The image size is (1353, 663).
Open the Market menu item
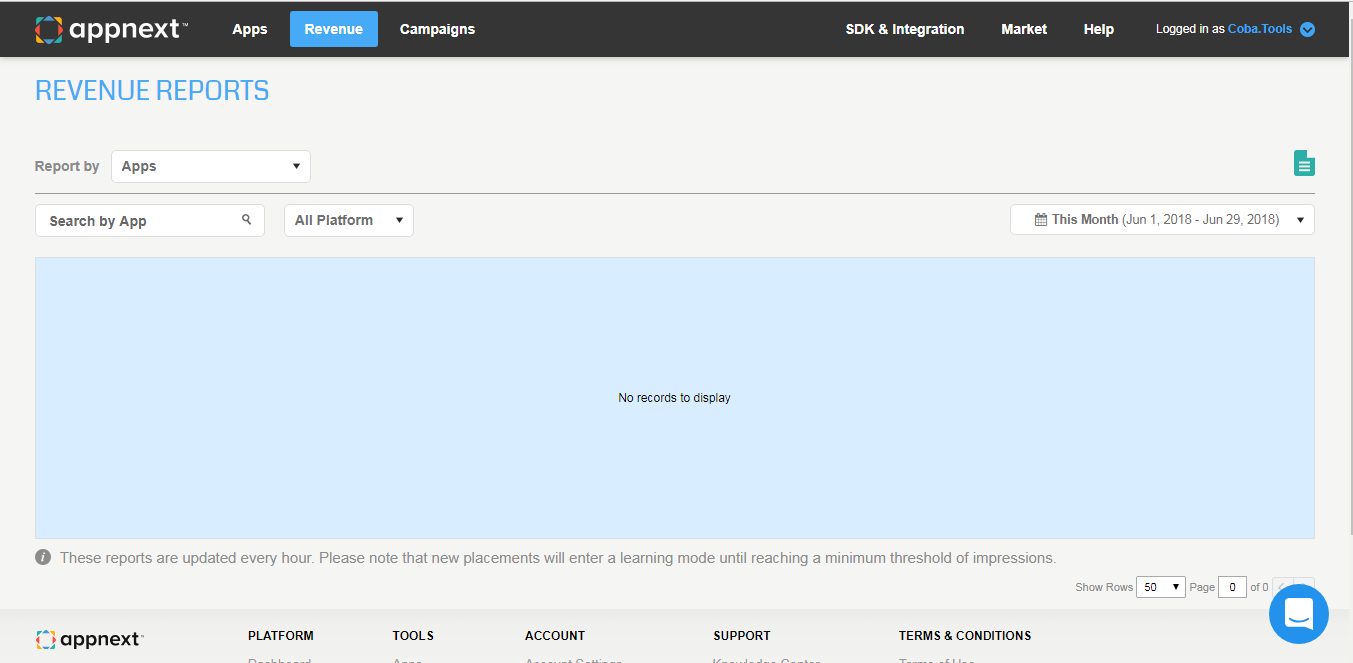tap(1024, 29)
